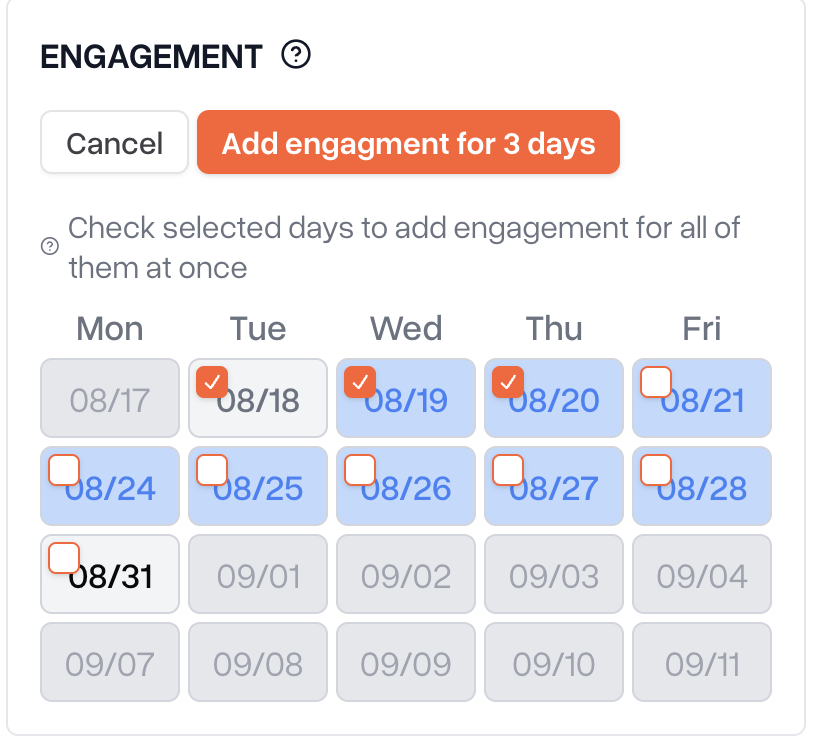The height and width of the screenshot is (740, 814).
Task: Tick the 08/25 day checkbox
Action: pos(212,470)
